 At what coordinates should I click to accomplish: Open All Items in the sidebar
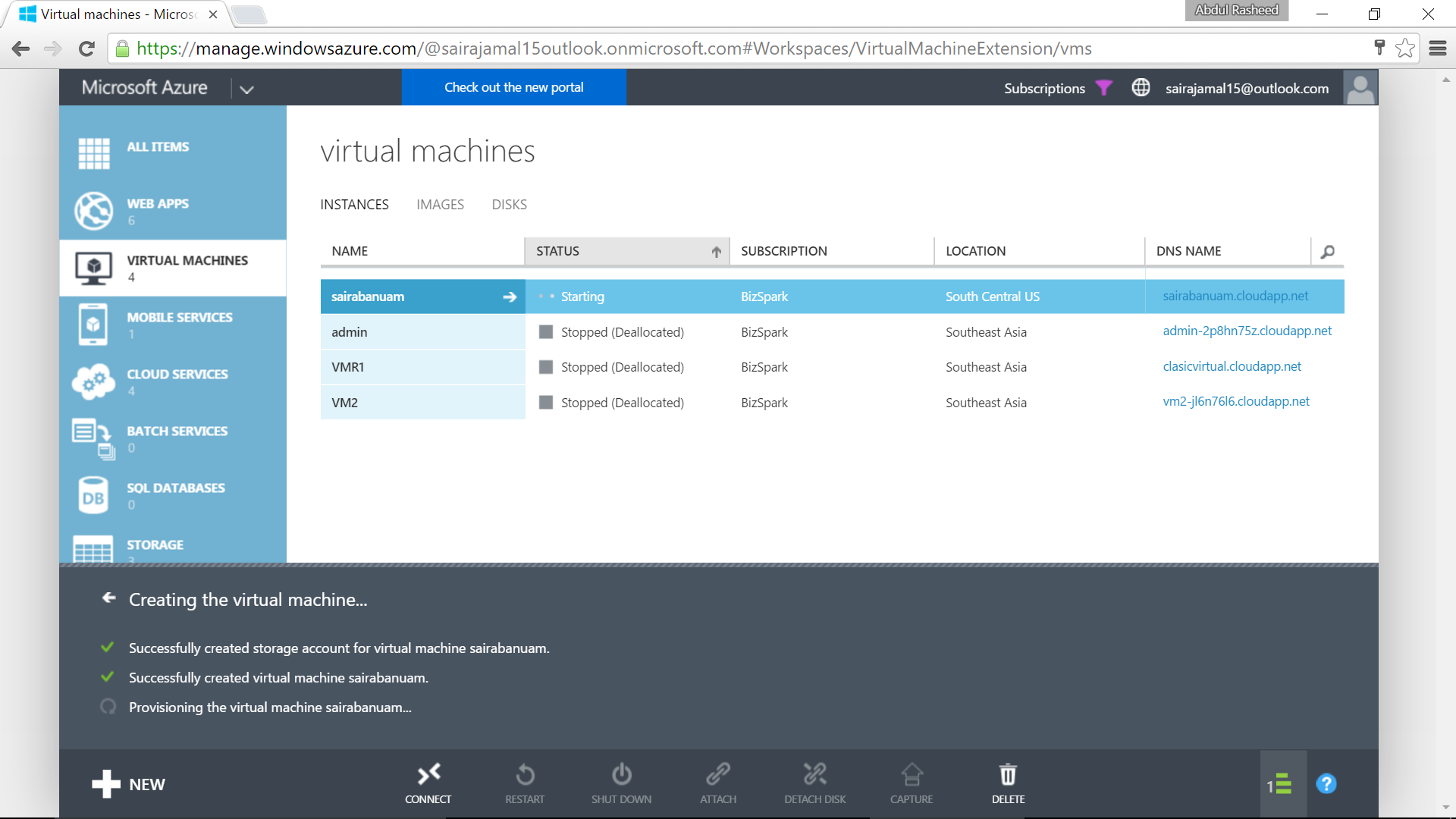coord(158,147)
